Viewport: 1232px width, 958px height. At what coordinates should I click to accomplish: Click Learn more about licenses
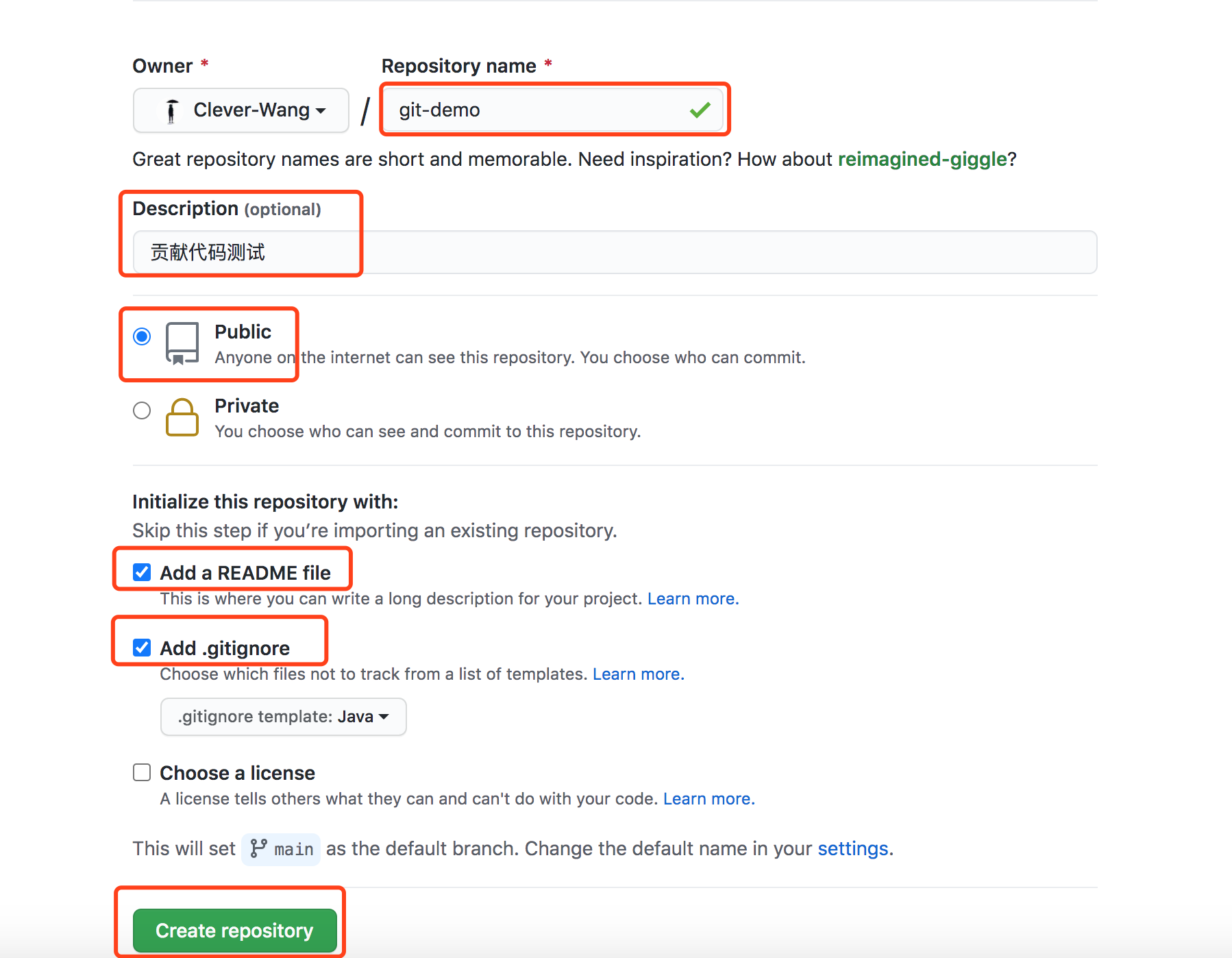[x=708, y=798]
